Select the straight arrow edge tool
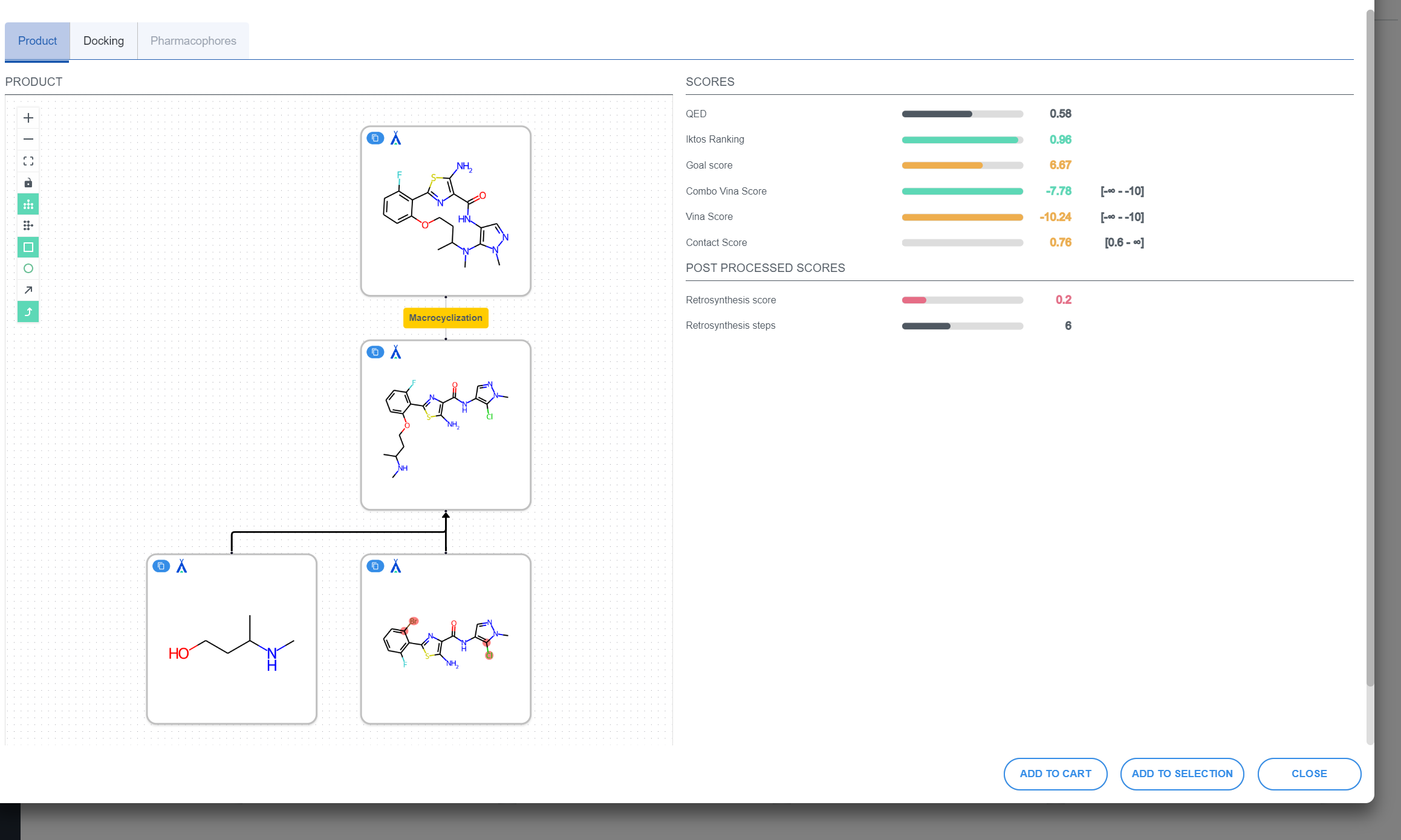This screenshot has height=840, width=1401. [28, 290]
